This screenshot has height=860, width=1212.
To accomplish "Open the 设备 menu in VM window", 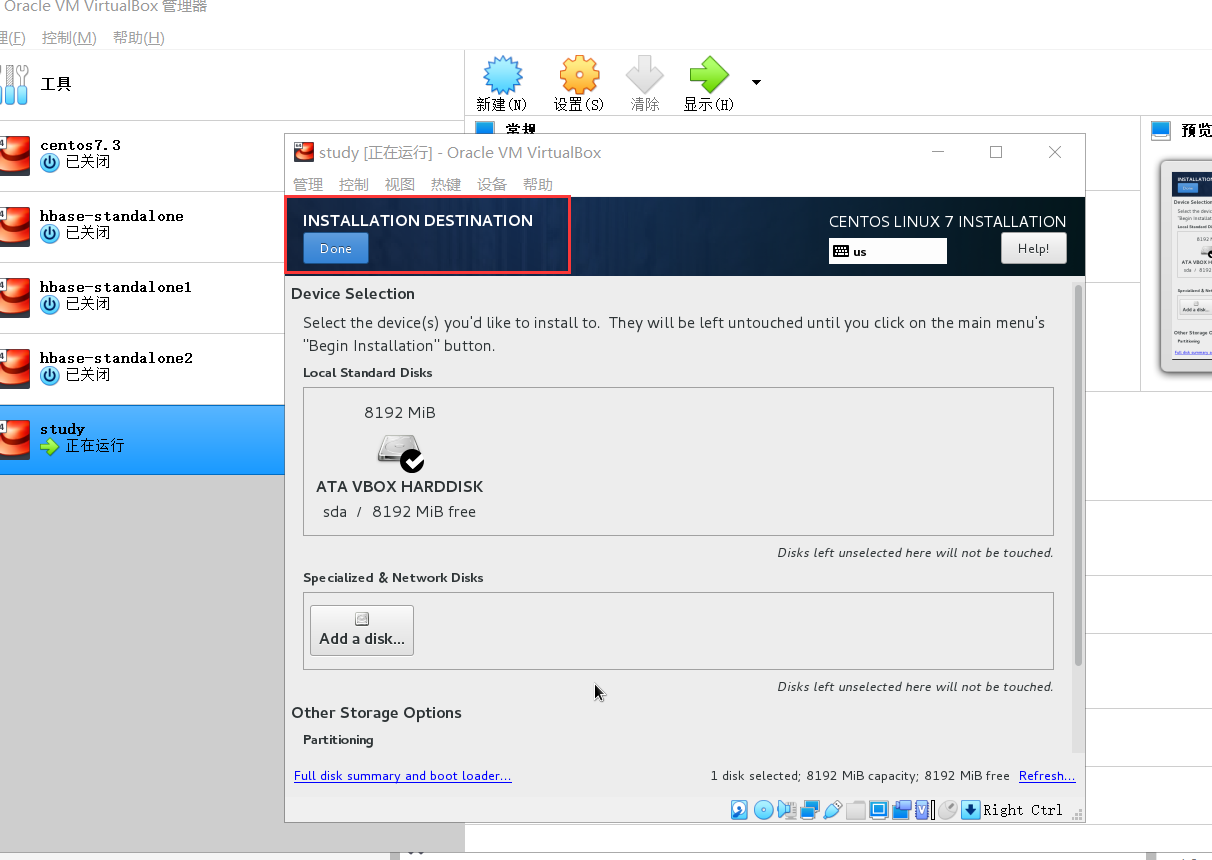I will (x=490, y=184).
